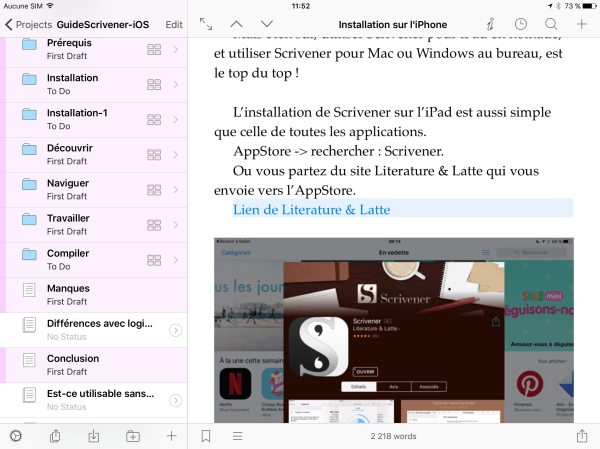Select Est-ce utilisable sans... document

94,400
